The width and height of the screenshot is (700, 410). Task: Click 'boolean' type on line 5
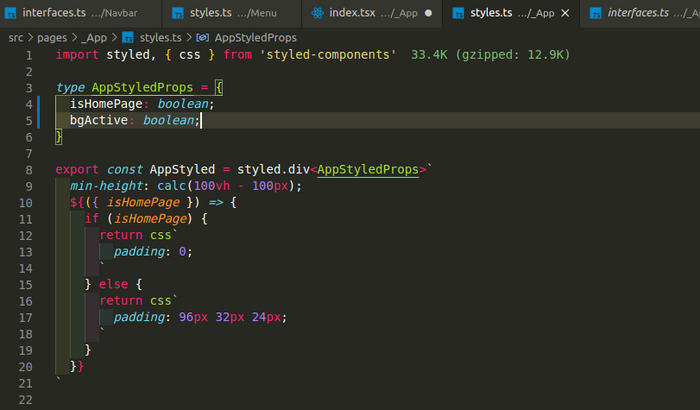[168, 120]
